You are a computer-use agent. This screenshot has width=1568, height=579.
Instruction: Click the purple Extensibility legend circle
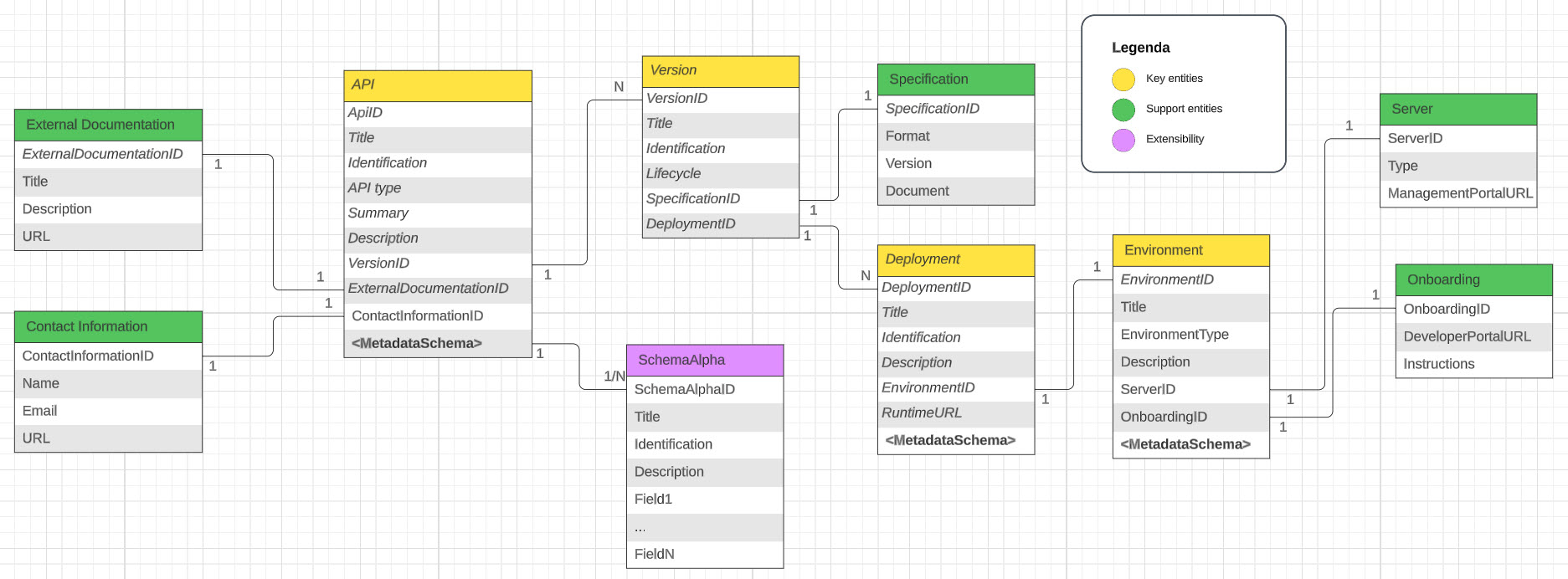[x=1123, y=140]
